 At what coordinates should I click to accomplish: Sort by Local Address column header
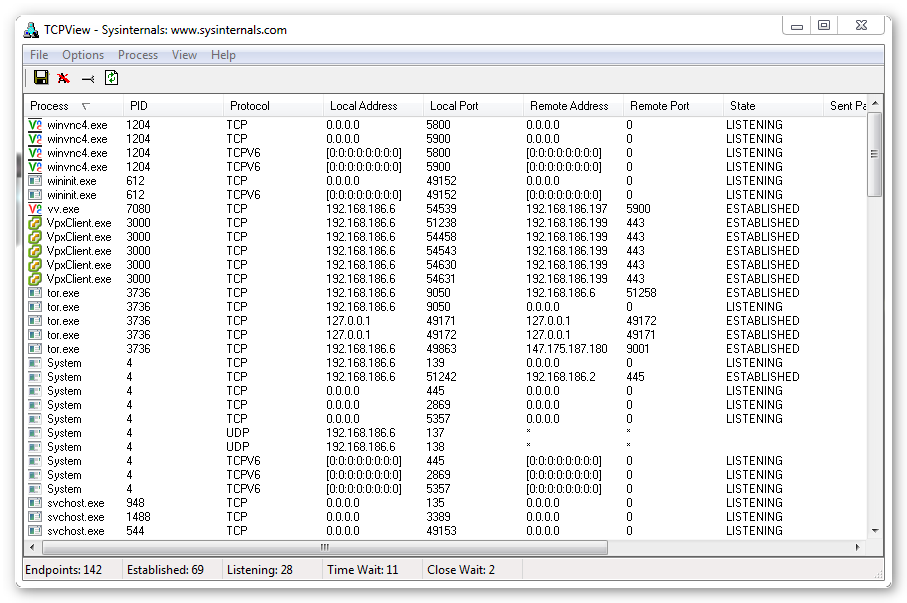coord(373,106)
